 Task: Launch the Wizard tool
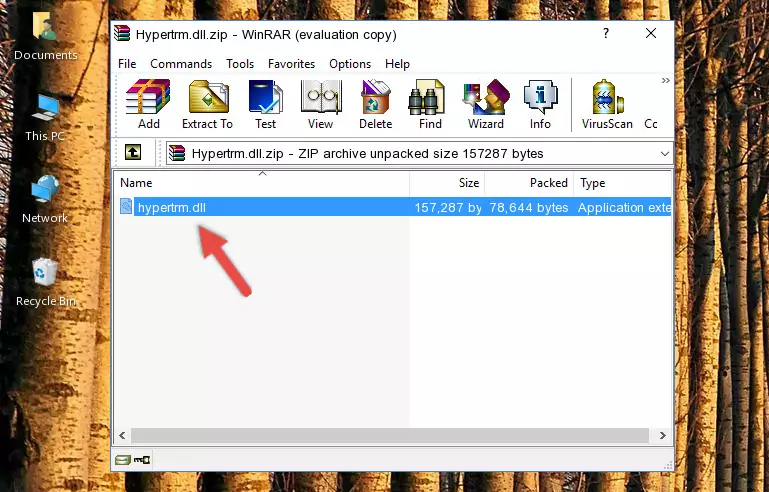[486, 104]
